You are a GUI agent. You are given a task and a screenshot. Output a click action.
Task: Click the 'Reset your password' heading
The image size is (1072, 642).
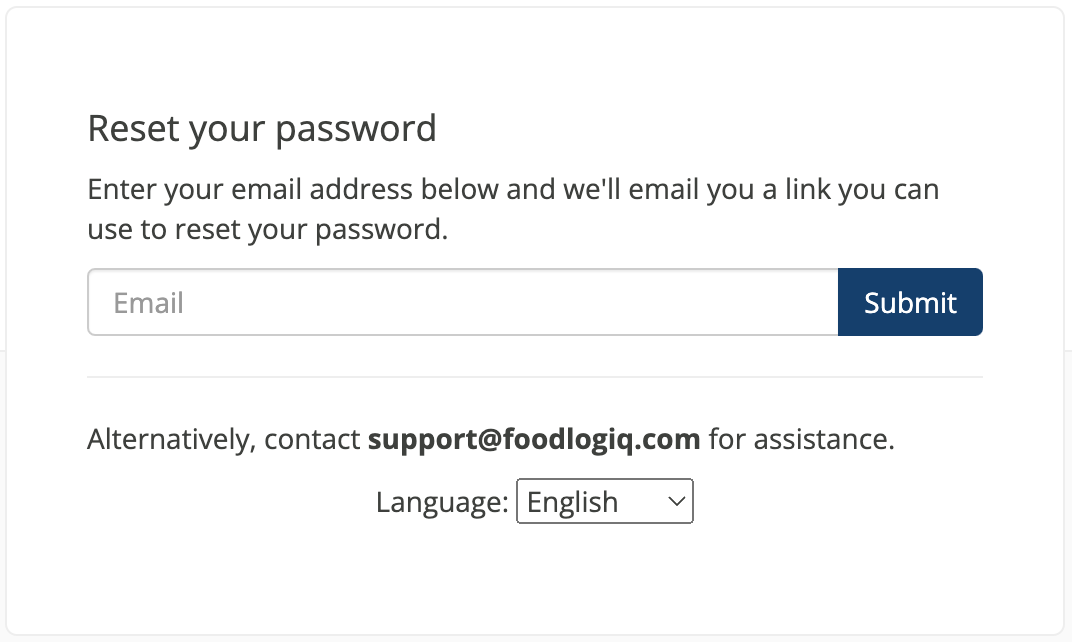(262, 129)
